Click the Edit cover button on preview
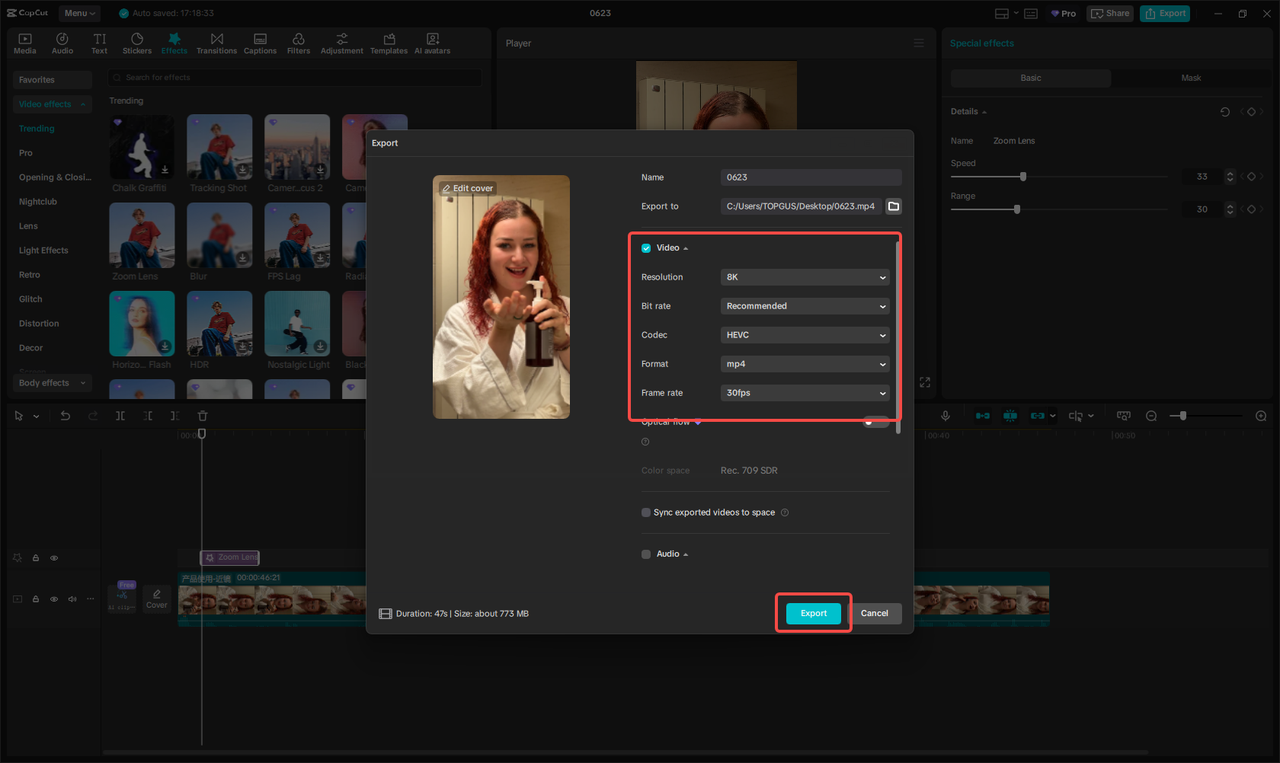 tap(467, 187)
